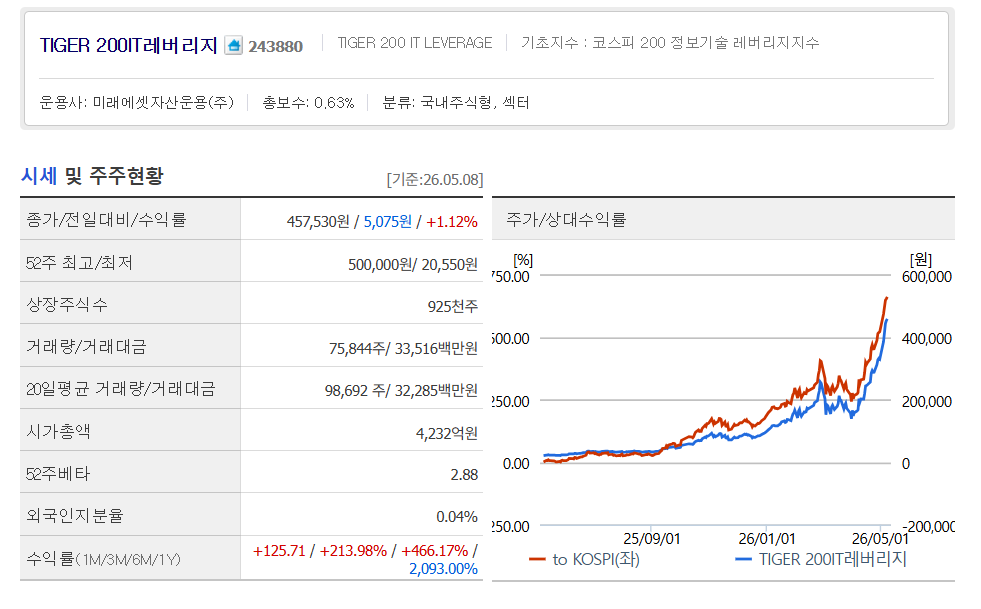Click the 2.88 beta value
The width and height of the screenshot is (981, 609).
pos(464,475)
